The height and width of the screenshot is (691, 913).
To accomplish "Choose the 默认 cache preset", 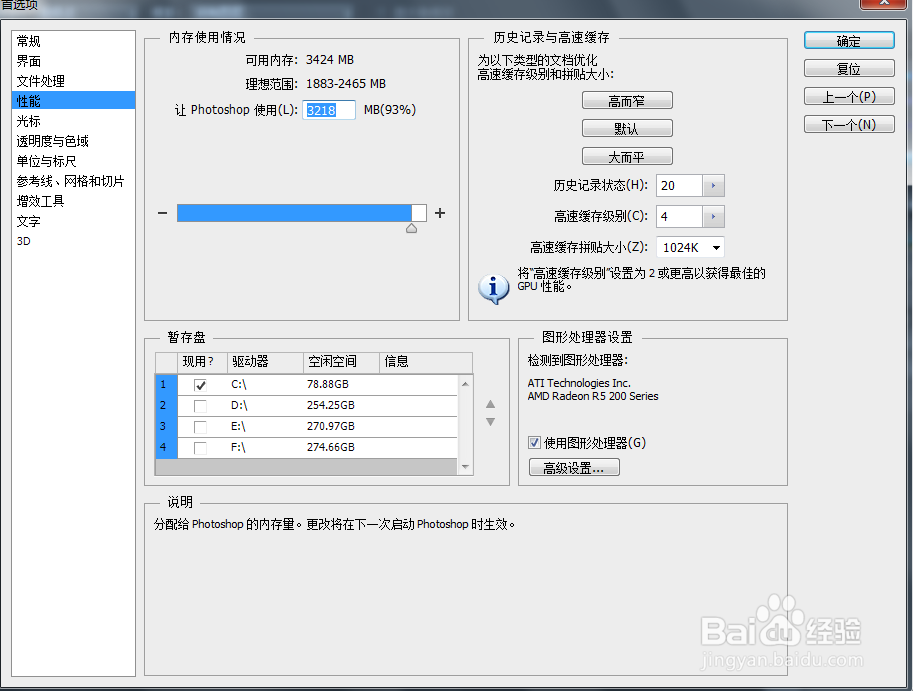I will point(627,129).
